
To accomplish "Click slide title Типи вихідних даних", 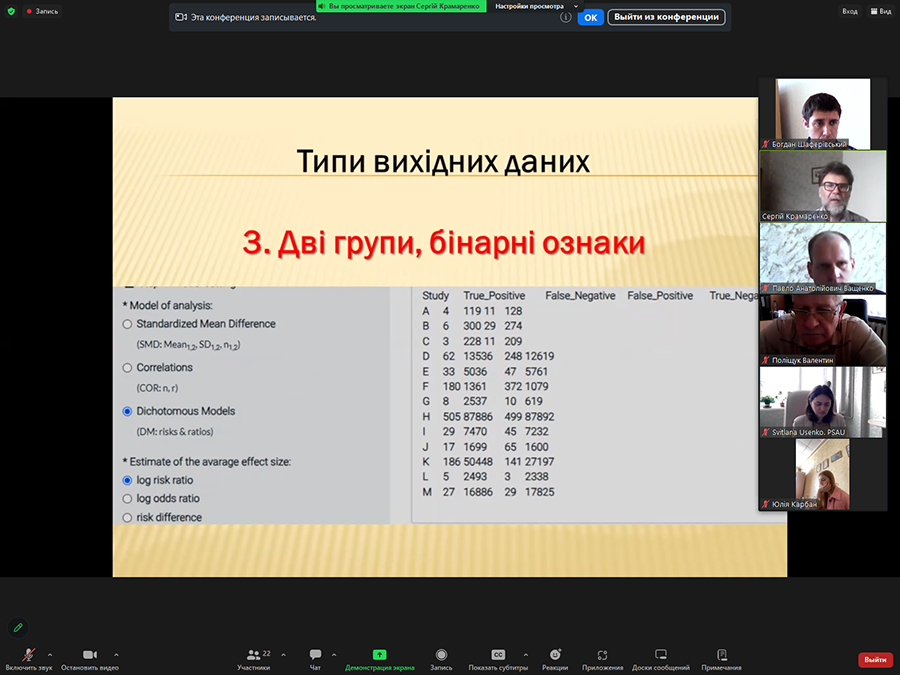I will (443, 161).
